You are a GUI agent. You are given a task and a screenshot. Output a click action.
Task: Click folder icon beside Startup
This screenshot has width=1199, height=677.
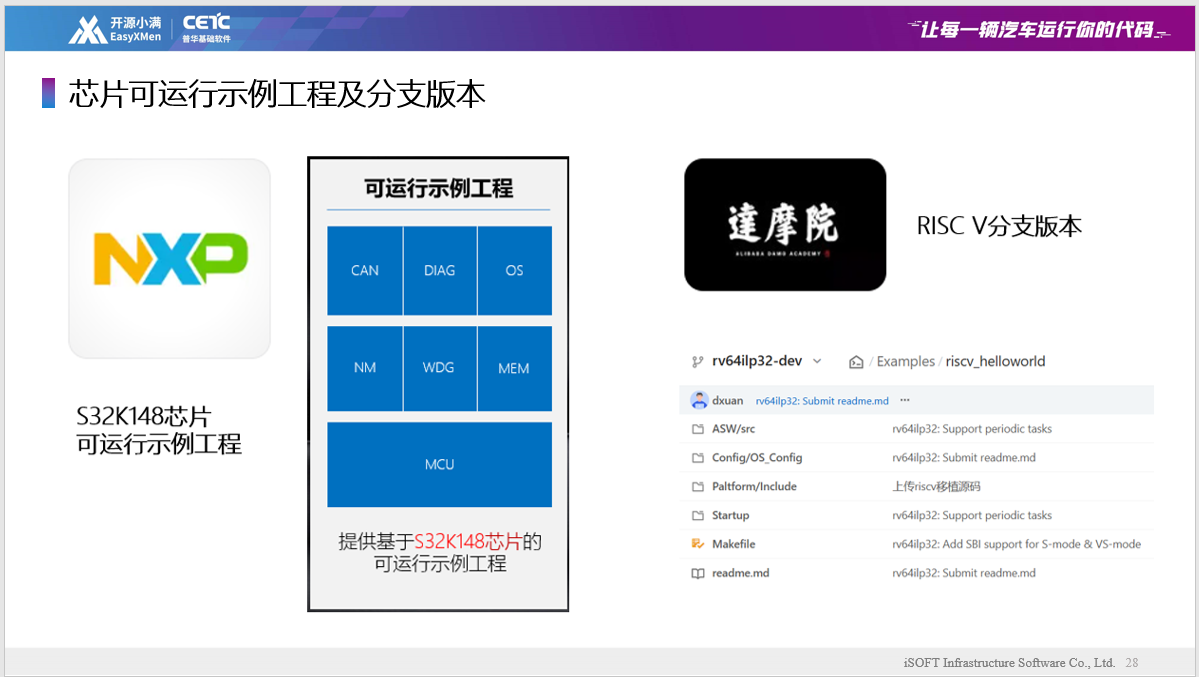(697, 516)
